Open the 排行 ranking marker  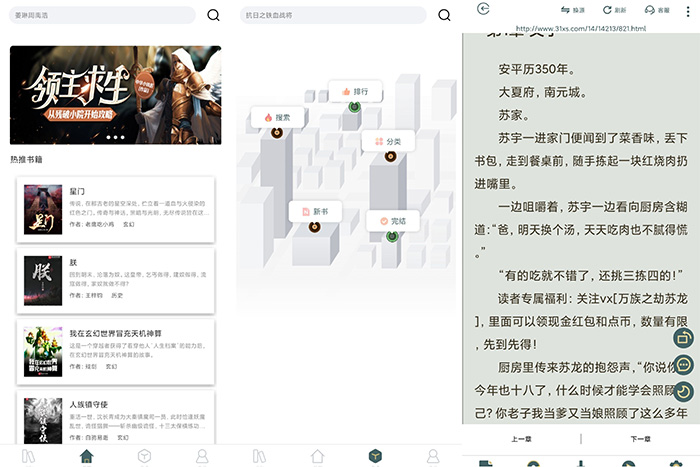pos(354,92)
